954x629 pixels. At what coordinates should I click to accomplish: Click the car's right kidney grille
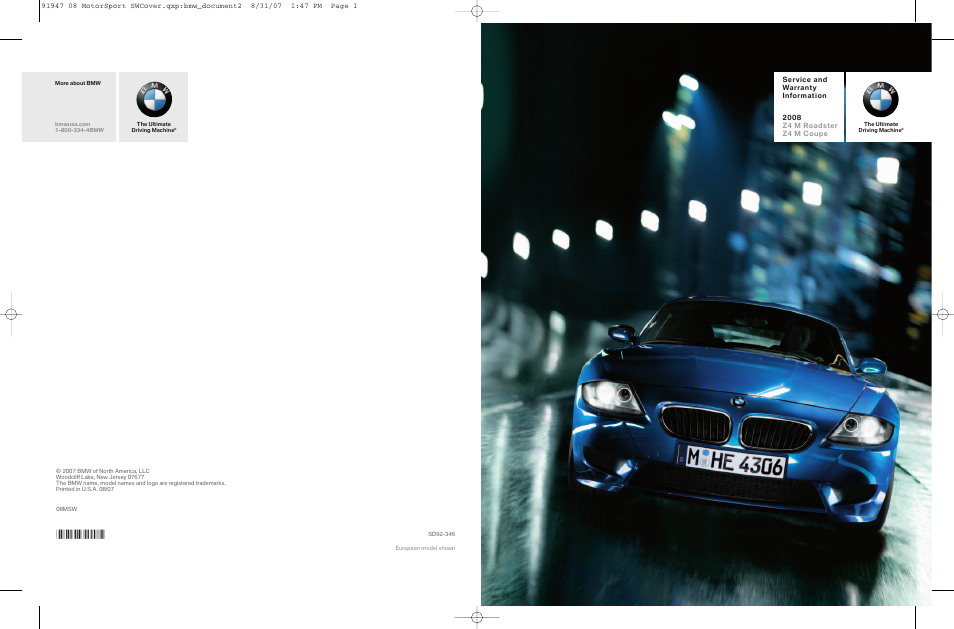pyautogui.click(x=776, y=433)
